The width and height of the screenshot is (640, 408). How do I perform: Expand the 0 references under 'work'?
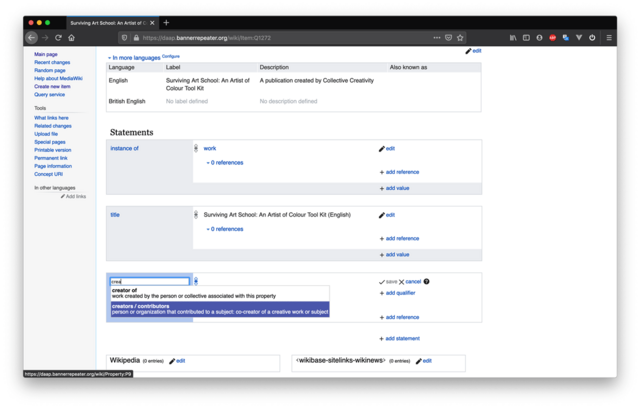coord(225,162)
